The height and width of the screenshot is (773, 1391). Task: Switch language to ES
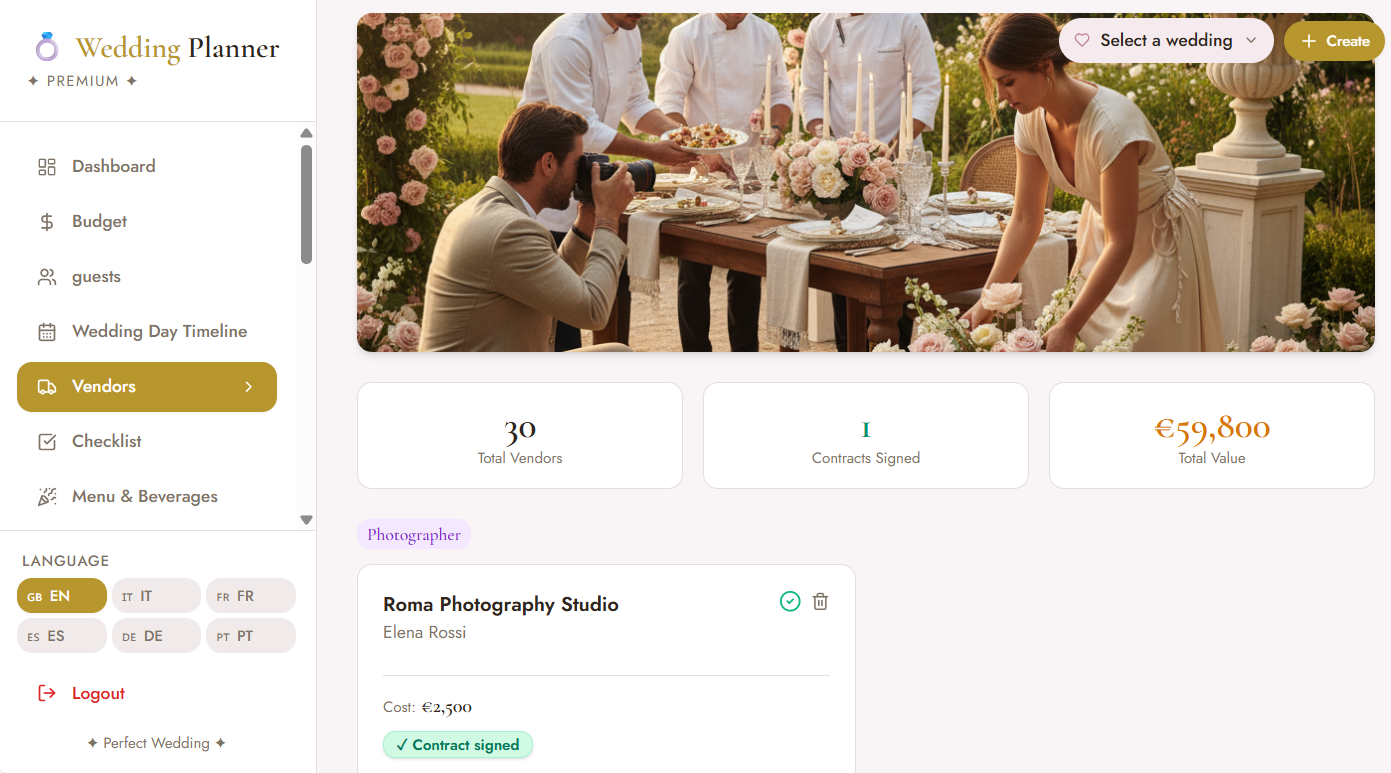[x=62, y=636]
